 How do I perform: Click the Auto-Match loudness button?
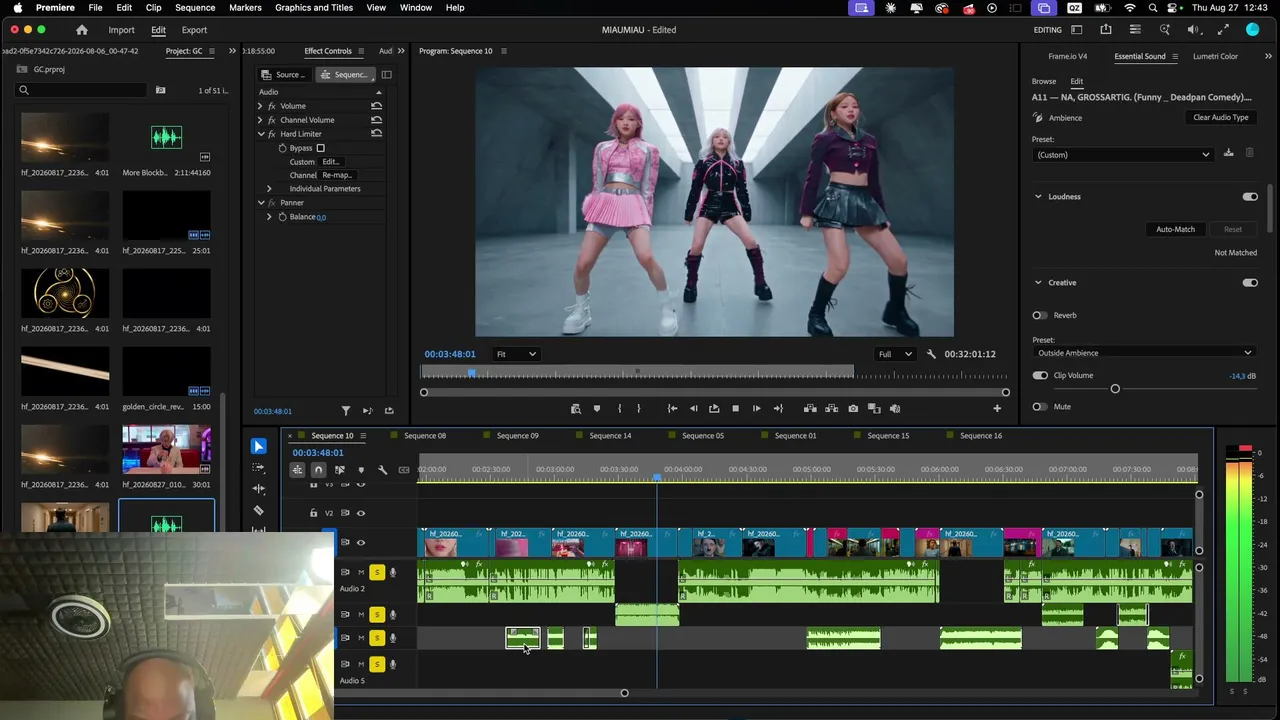[x=1175, y=230]
